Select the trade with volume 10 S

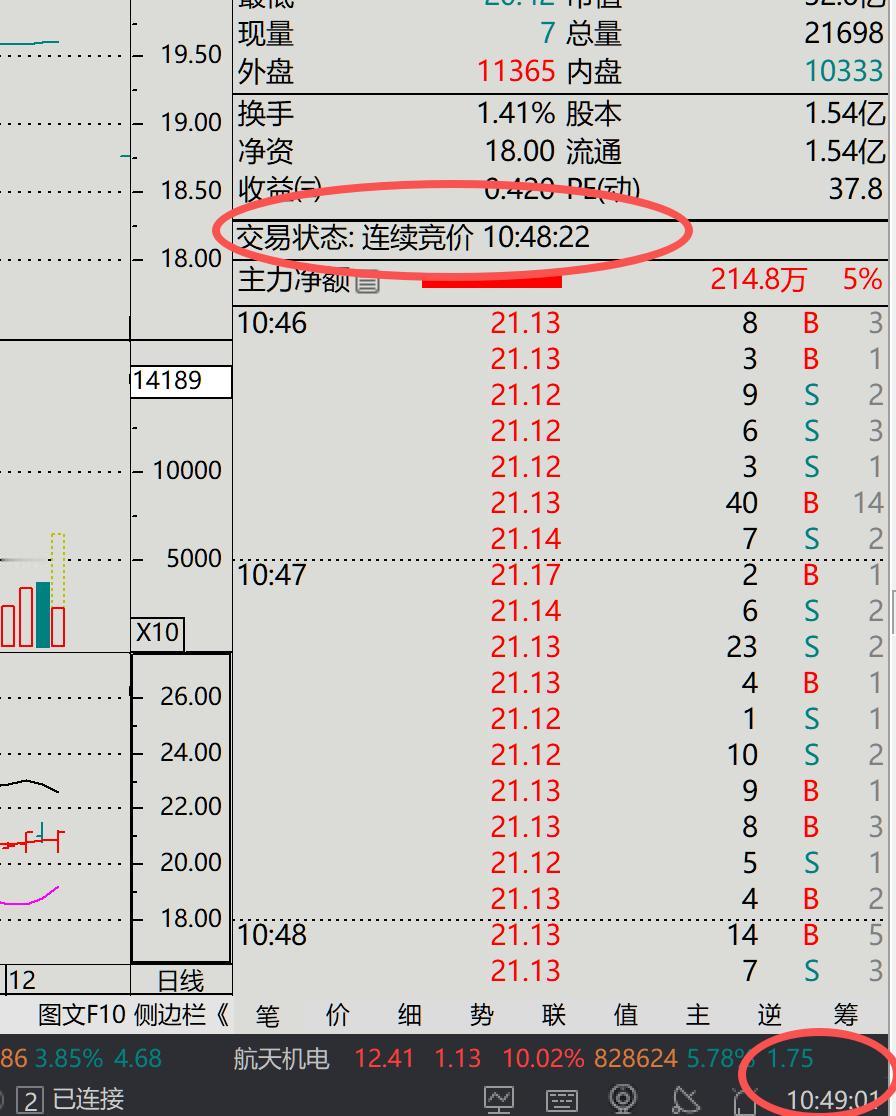tap(560, 755)
